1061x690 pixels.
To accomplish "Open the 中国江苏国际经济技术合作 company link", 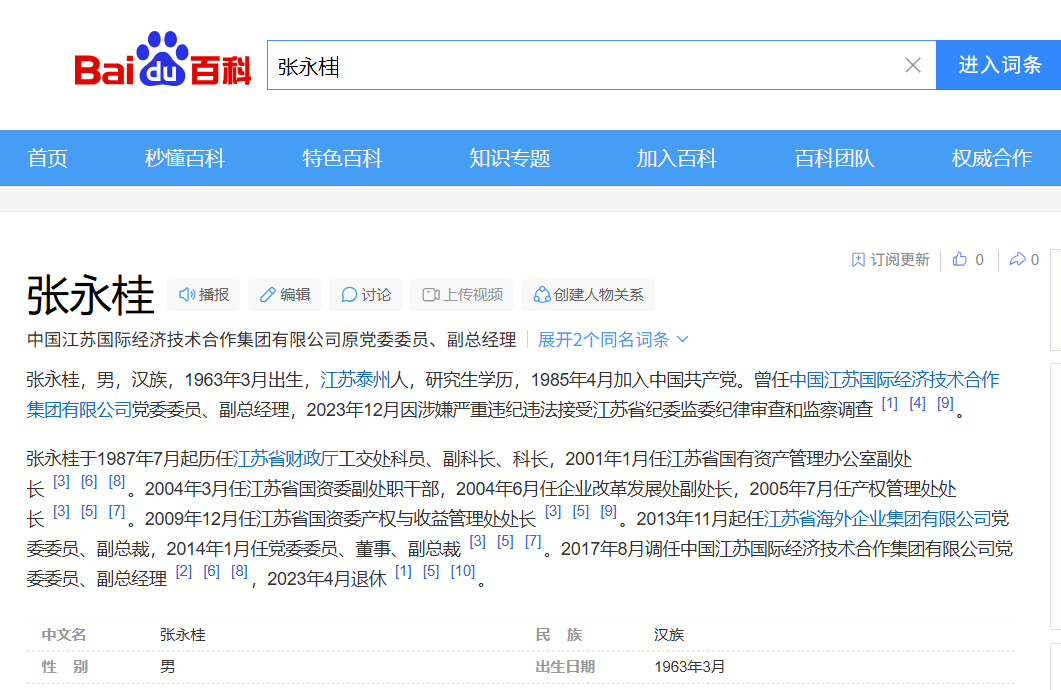I will [895, 380].
